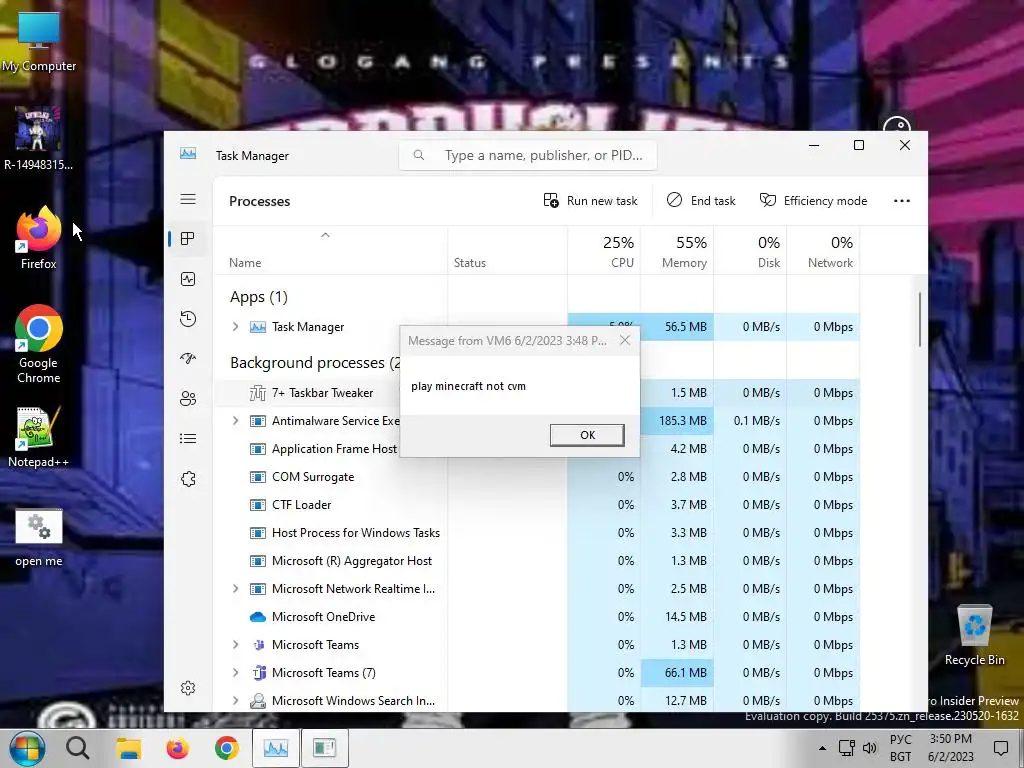Click the End task button

(701, 200)
